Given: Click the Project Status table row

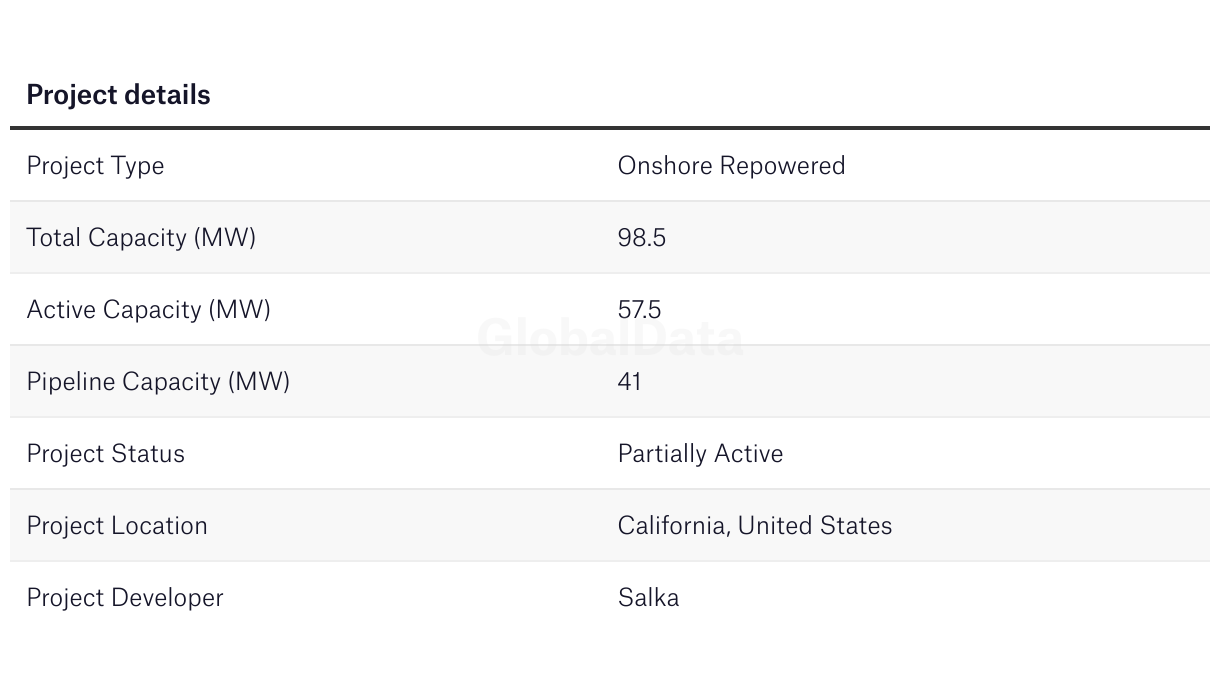Looking at the screenshot, I should [610, 454].
